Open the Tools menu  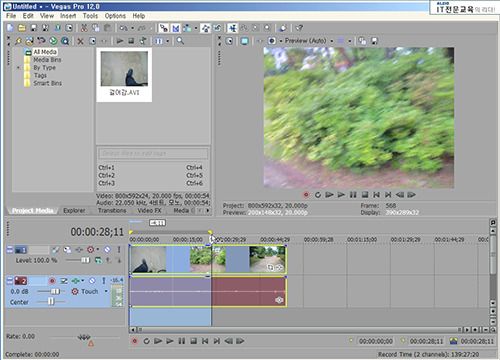90,16
